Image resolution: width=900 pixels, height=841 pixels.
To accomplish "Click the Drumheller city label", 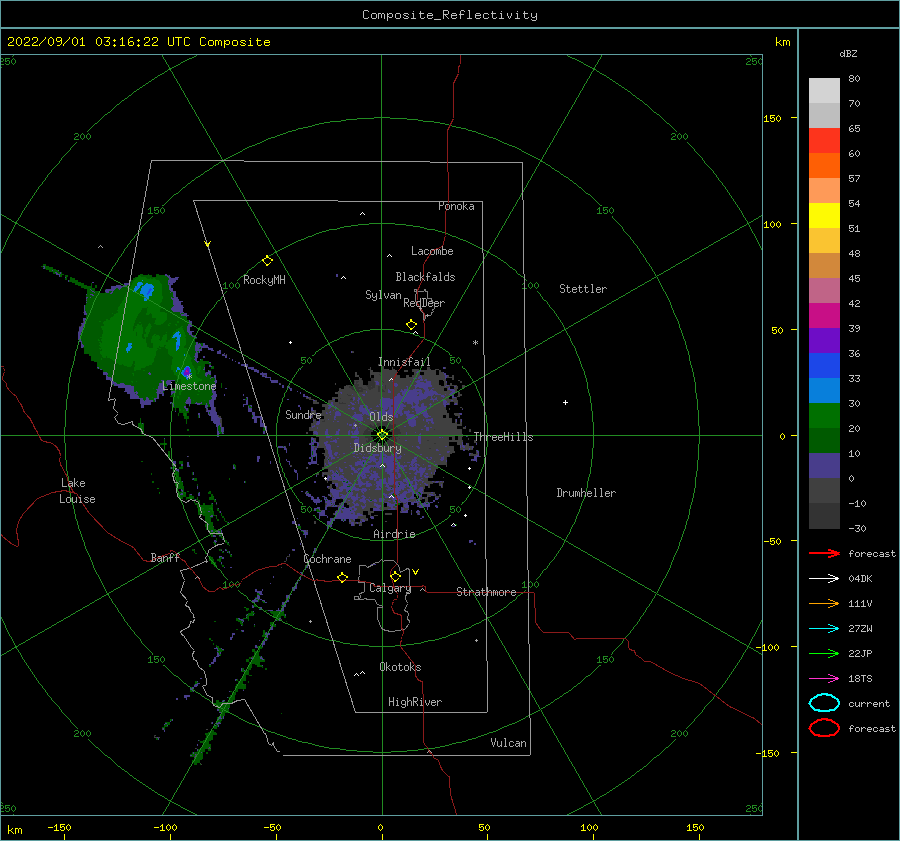I will (586, 493).
